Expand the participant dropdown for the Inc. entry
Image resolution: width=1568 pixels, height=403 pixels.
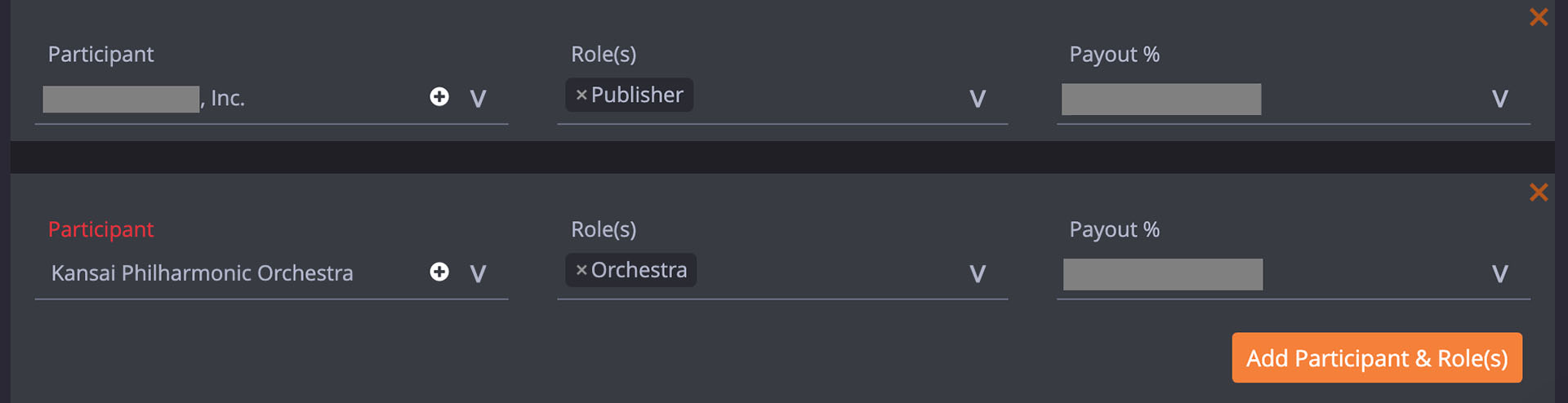(x=479, y=99)
